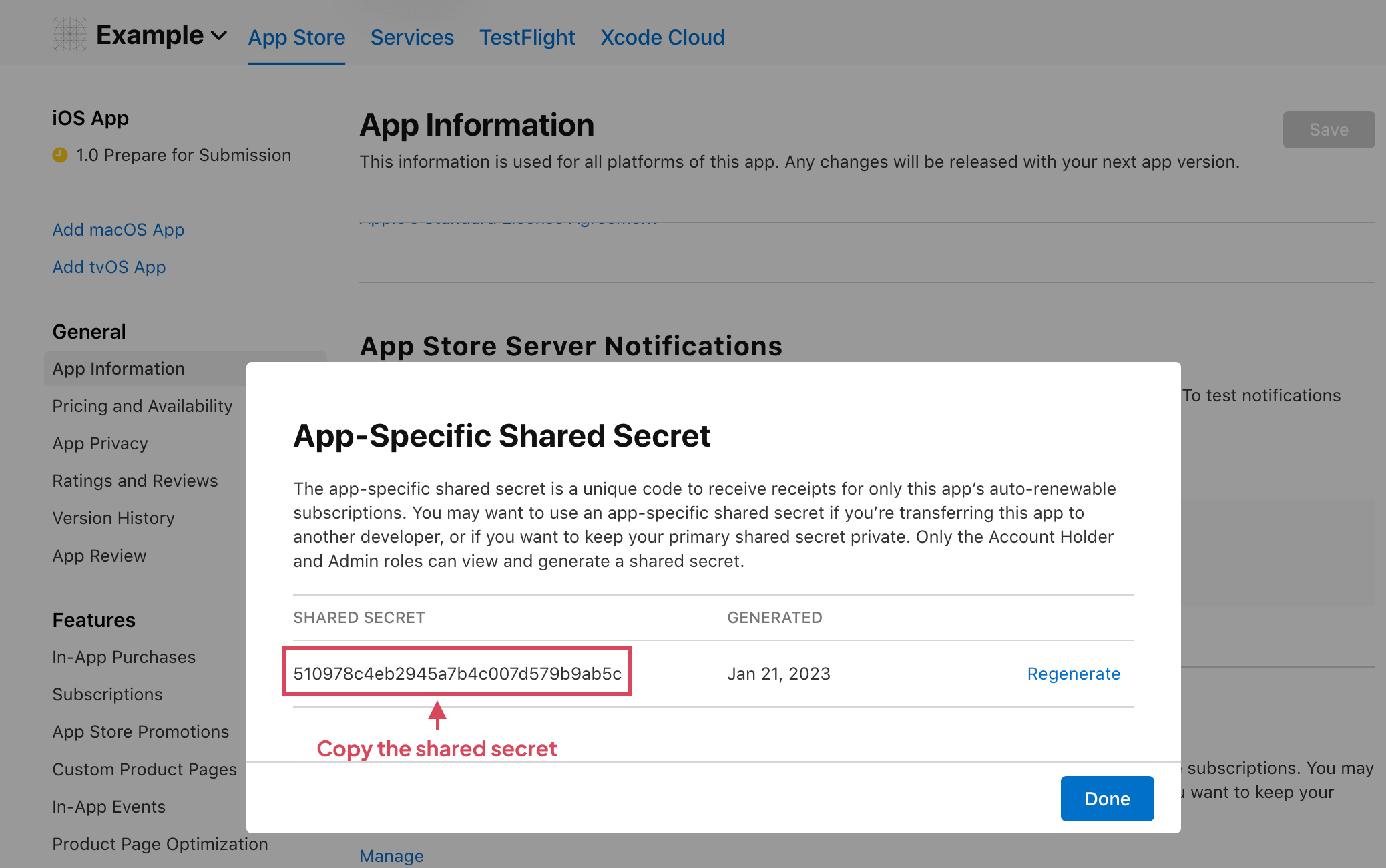Open Ratings and Reviews sidebar item

point(135,481)
